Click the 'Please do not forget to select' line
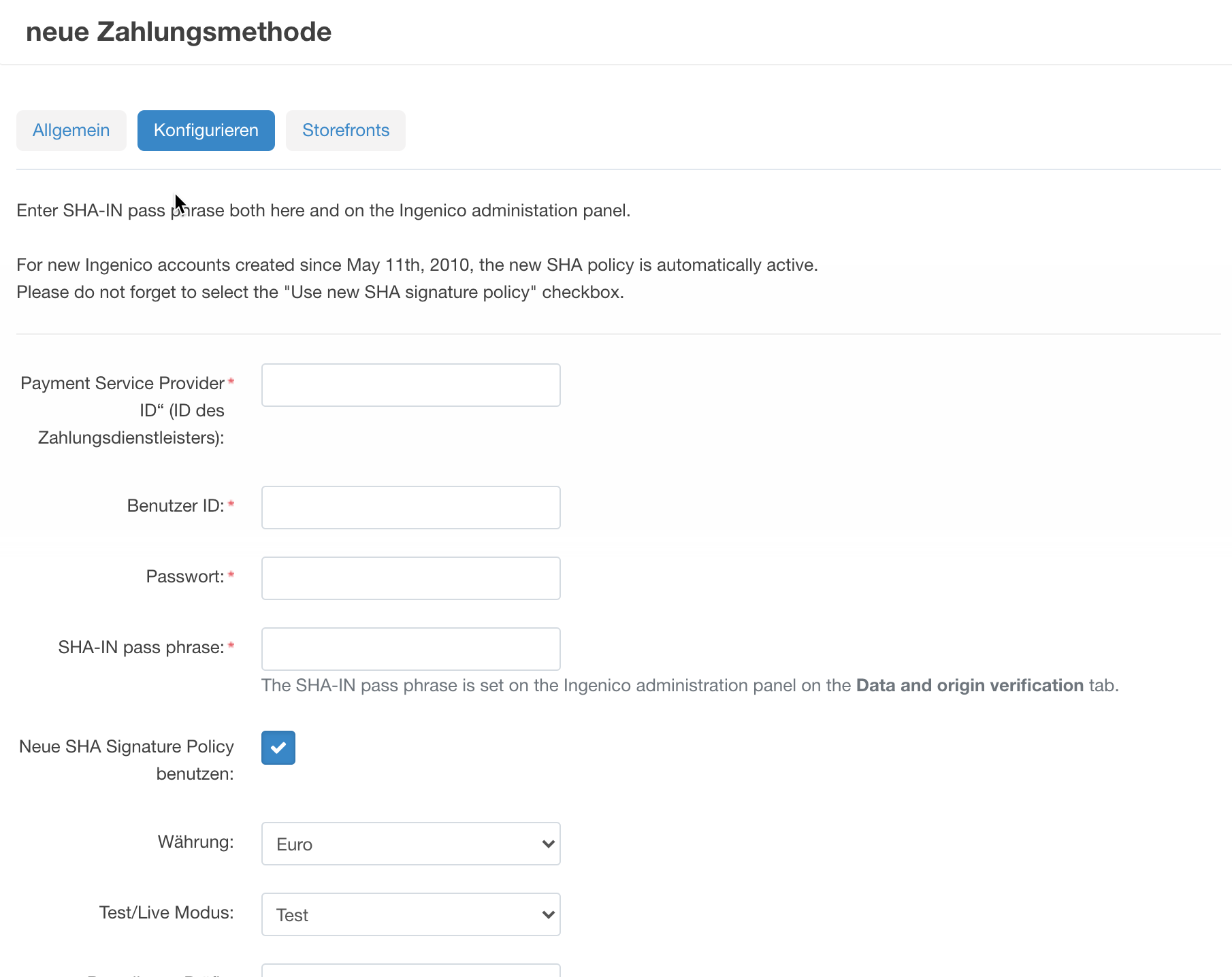1232x977 pixels. pos(320,292)
